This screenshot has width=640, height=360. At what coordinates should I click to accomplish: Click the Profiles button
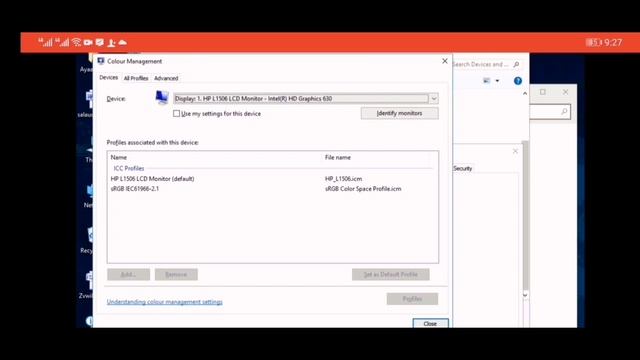coord(412,299)
